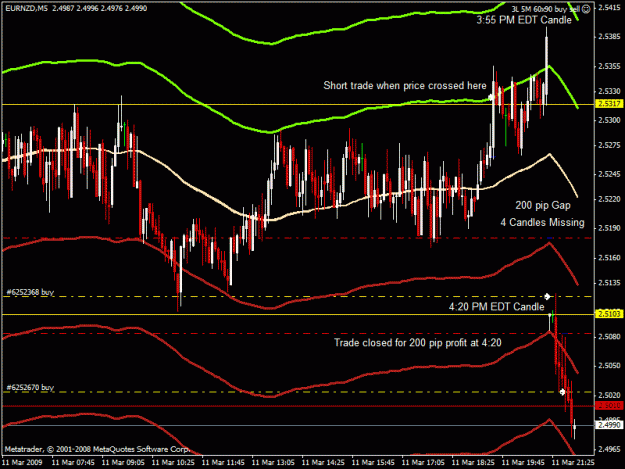Click 2.5190 on the price scale
This screenshot has width=625, height=469.
[x=609, y=228]
